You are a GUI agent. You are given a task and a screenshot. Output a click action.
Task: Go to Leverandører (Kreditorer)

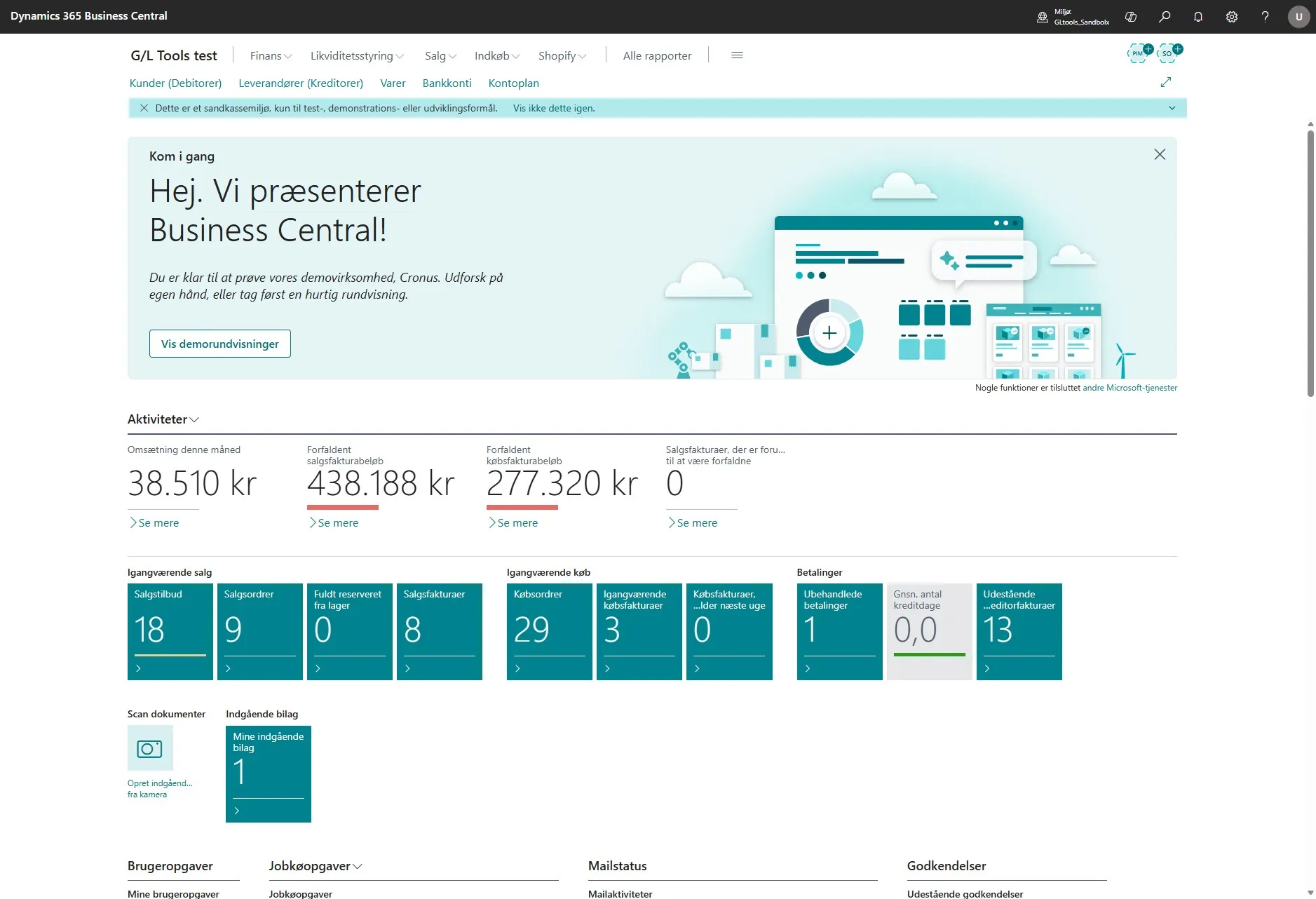point(301,83)
